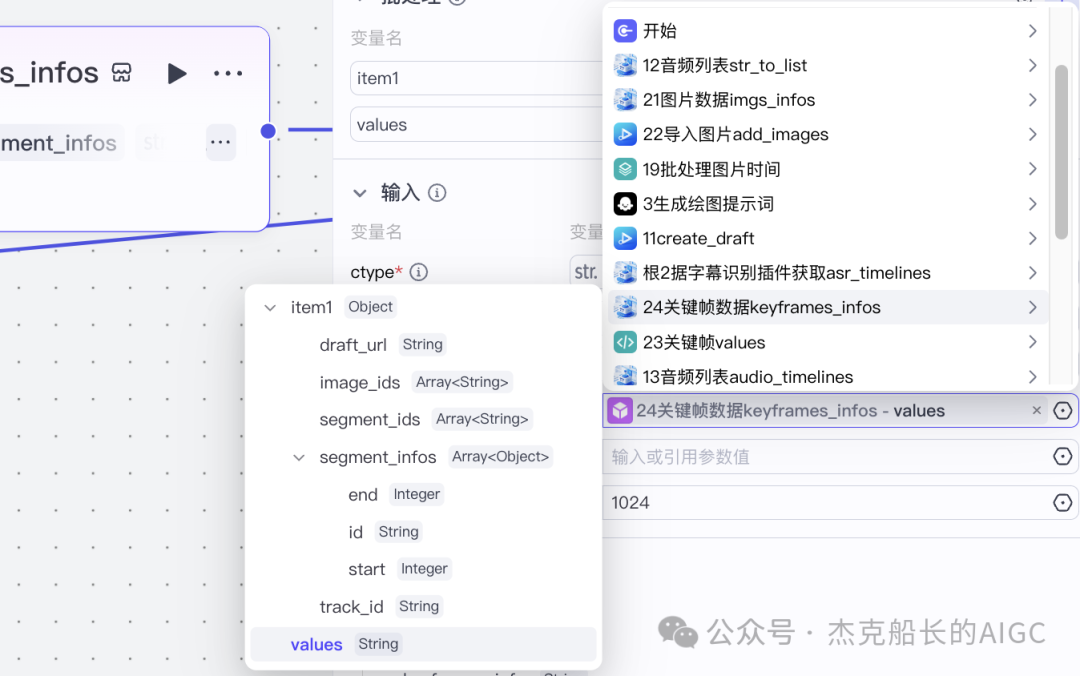Image resolution: width=1080 pixels, height=676 pixels.
Task: Expand the 21图片数据imgs_infos submenu arrow
Action: tap(1032, 100)
